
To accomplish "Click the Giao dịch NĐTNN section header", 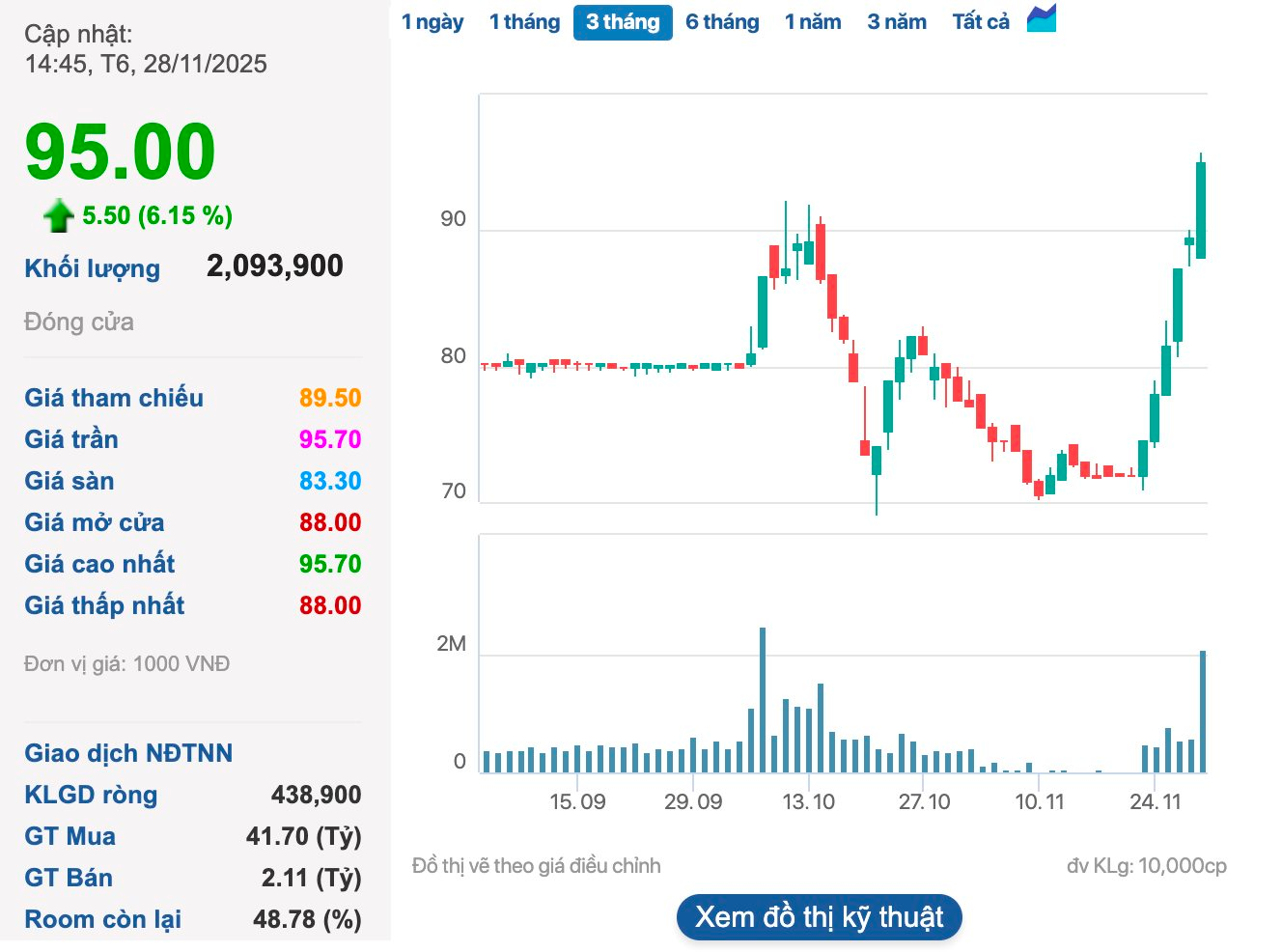I will pos(128,753).
